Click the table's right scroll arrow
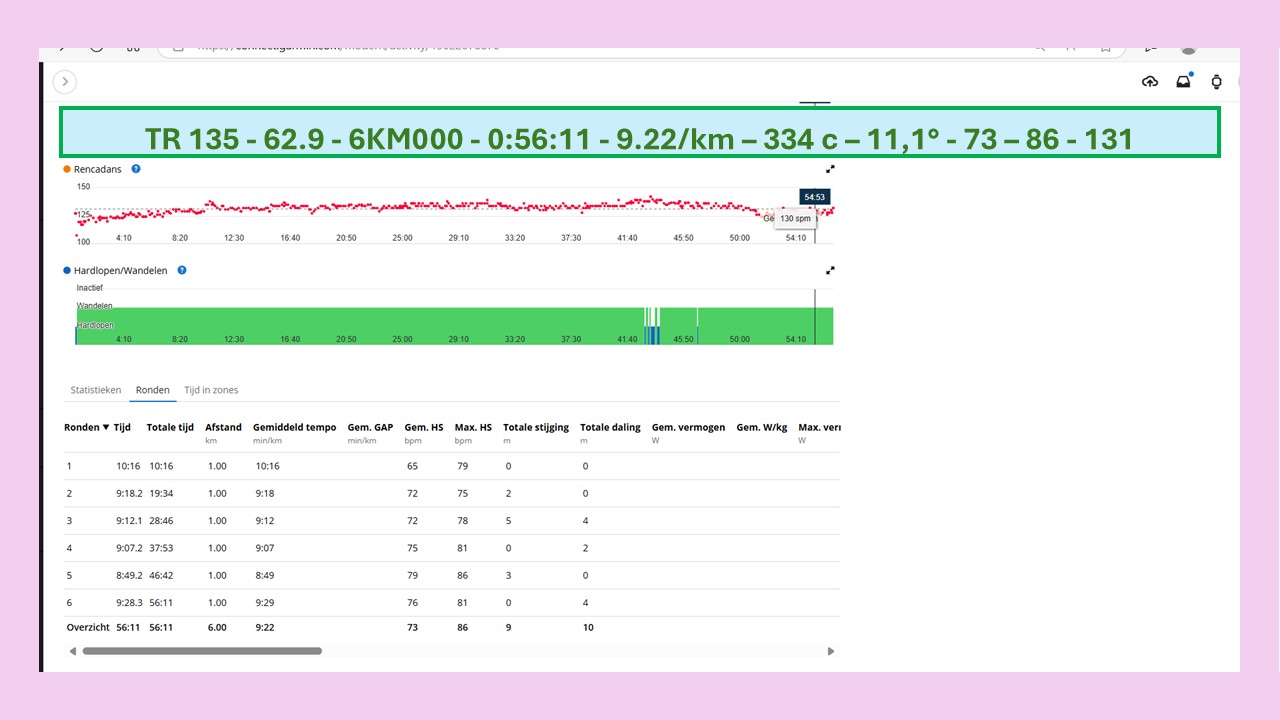 (831, 651)
